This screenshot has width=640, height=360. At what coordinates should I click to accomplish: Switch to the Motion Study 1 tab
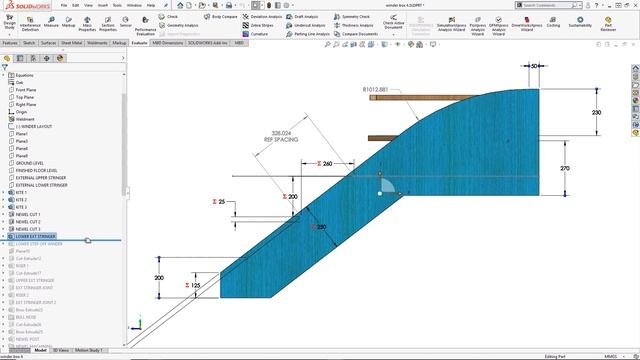coord(89,350)
